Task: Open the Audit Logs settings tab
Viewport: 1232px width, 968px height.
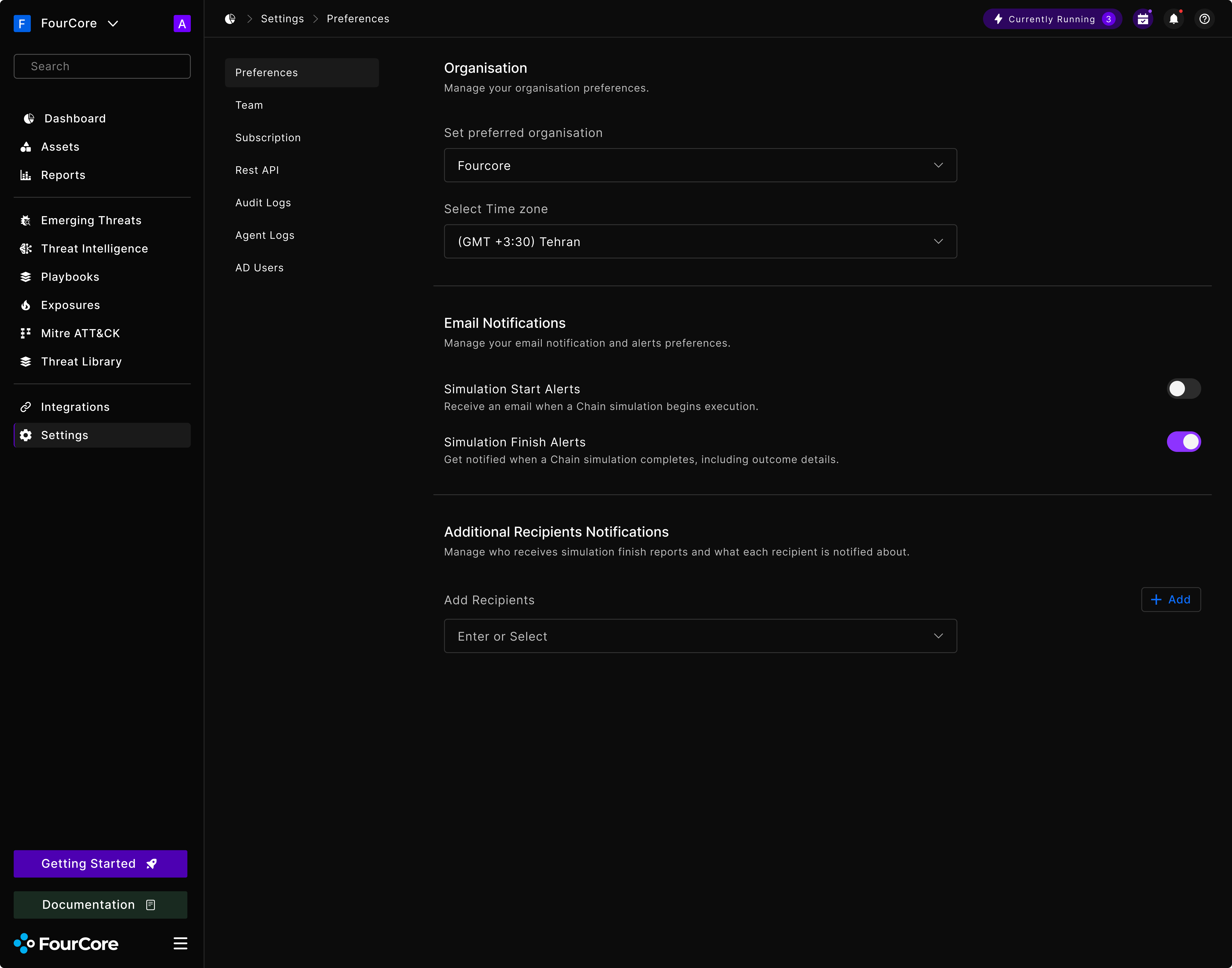Action: coord(302,202)
